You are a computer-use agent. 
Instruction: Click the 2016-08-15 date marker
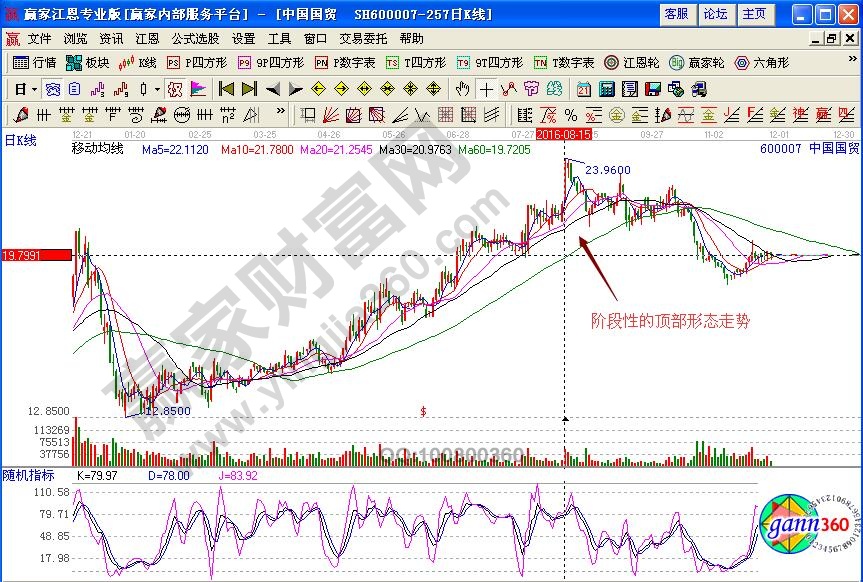(x=564, y=133)
